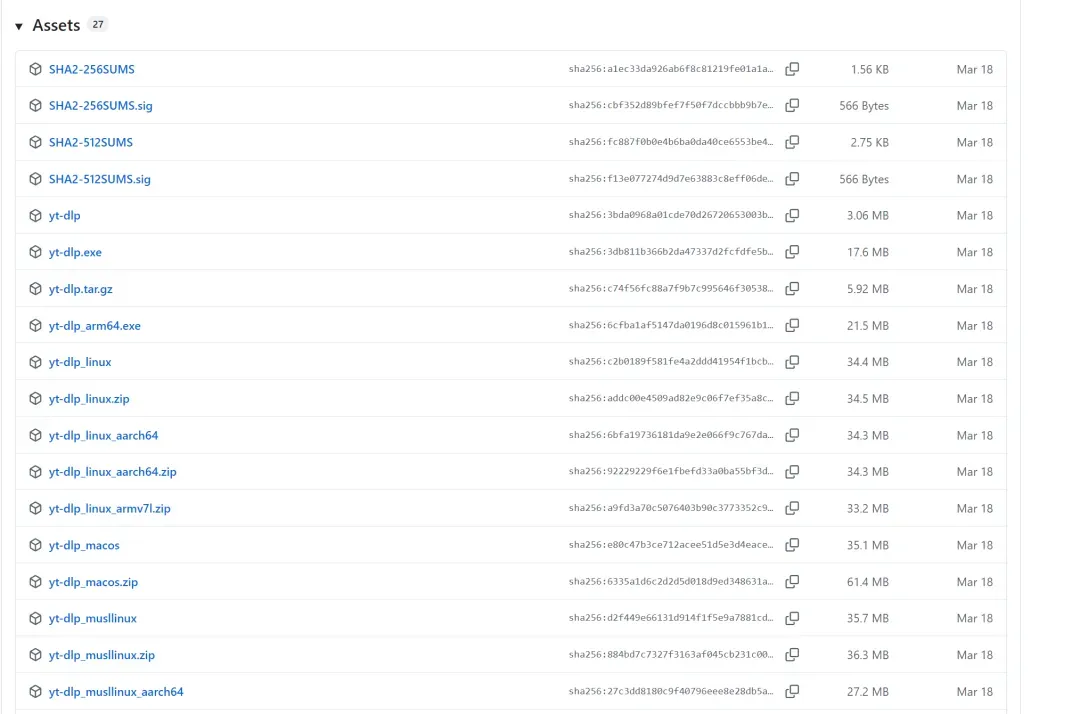Click the 61.4 MB size value
1080x714 pixels.
[868, 582]
